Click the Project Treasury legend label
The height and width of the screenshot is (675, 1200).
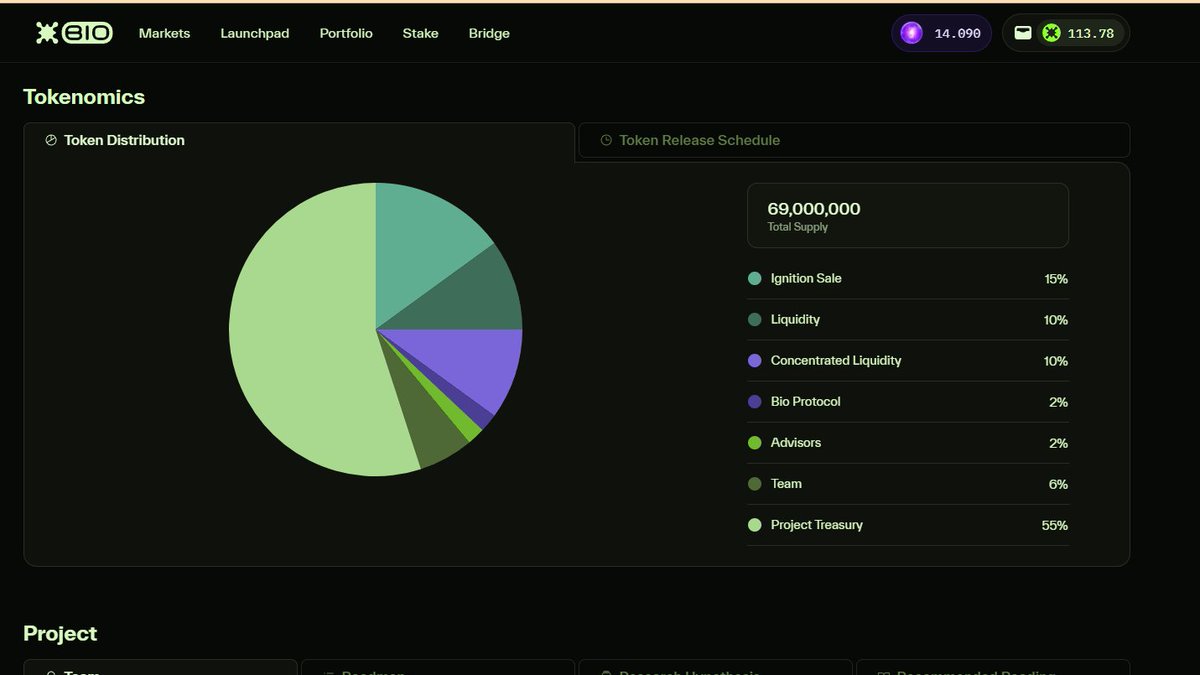click(817, 525)
